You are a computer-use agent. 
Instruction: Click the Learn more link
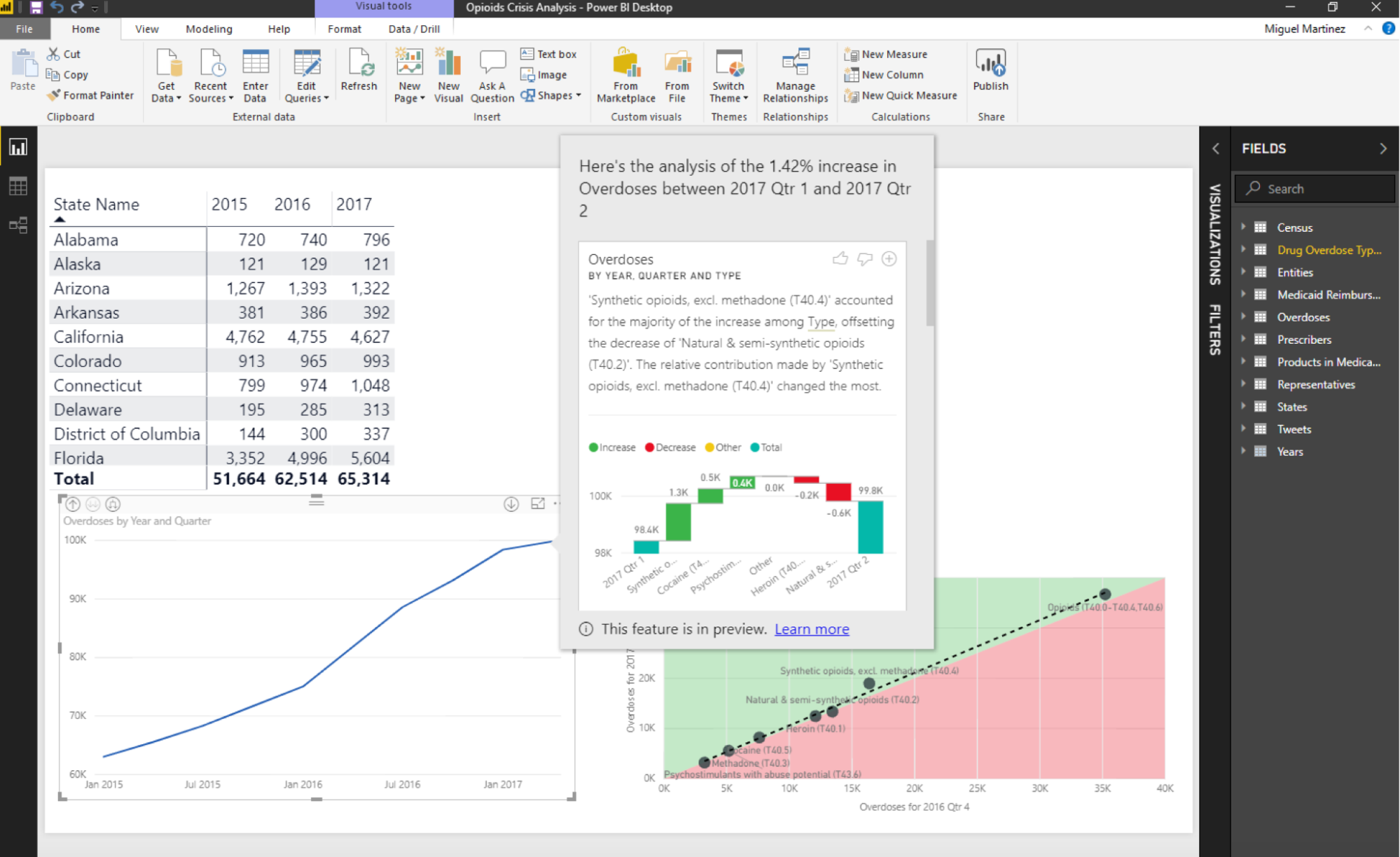tap(811, 629)
